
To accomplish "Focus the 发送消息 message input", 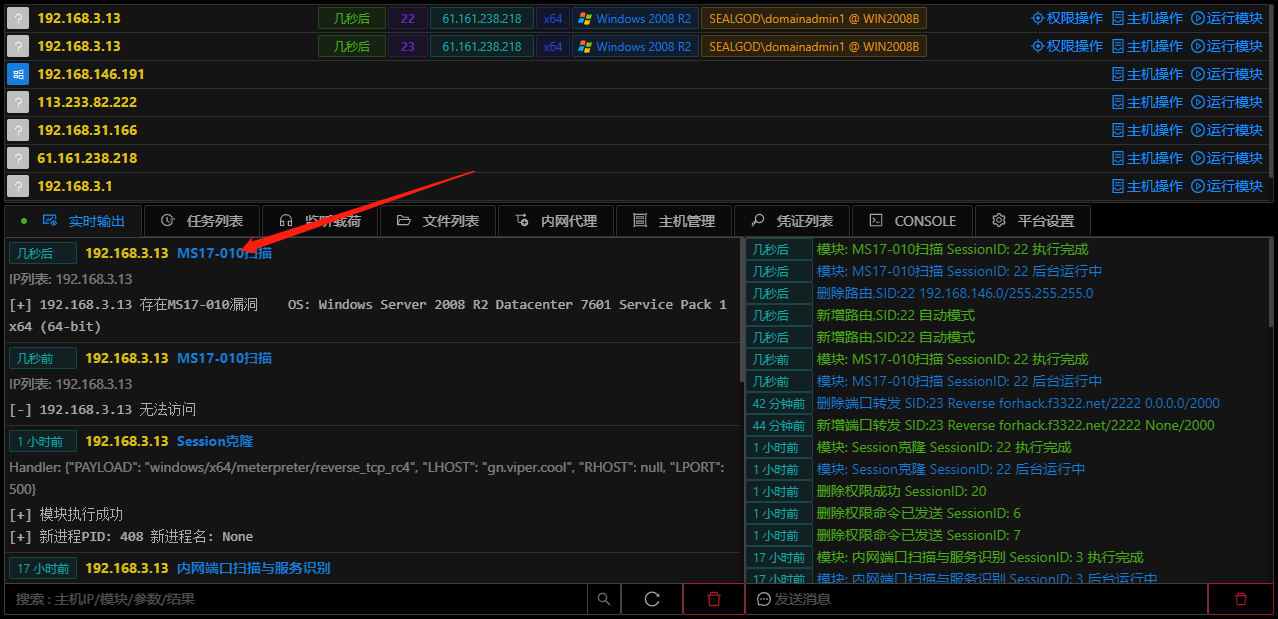I will click(x=976, y=599).
